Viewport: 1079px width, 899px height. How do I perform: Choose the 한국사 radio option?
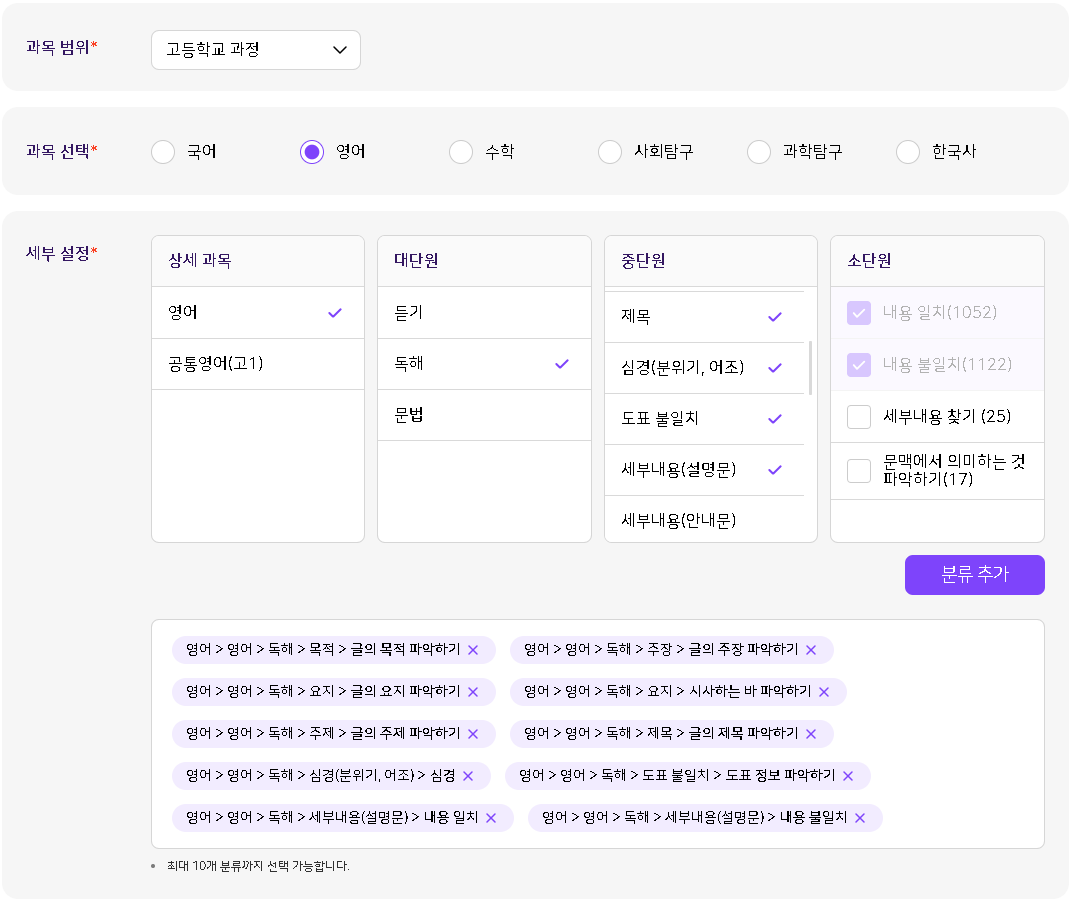coord(908,152)
